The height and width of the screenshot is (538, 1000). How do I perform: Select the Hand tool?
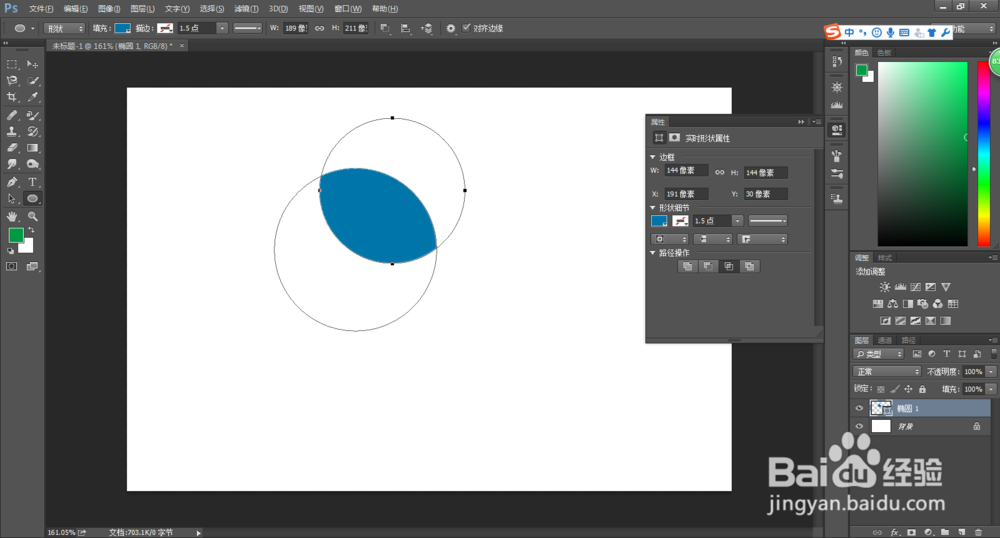[12, 217]
